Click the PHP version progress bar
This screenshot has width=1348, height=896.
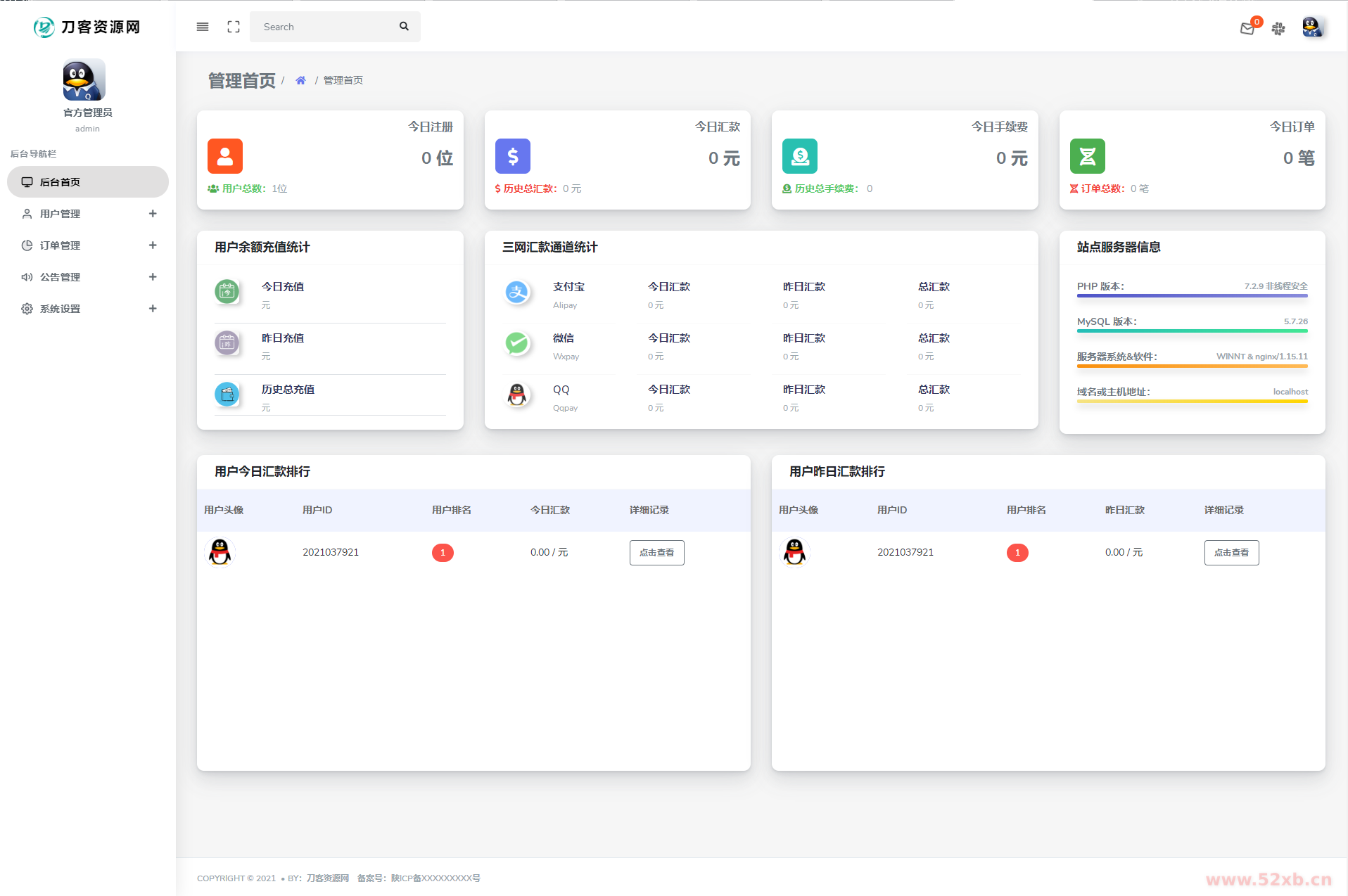pos(1192,296)
